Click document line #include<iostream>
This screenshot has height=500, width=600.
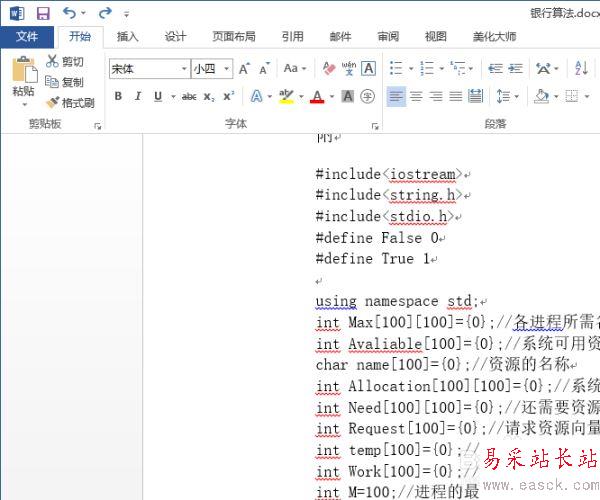coord(389,174)
